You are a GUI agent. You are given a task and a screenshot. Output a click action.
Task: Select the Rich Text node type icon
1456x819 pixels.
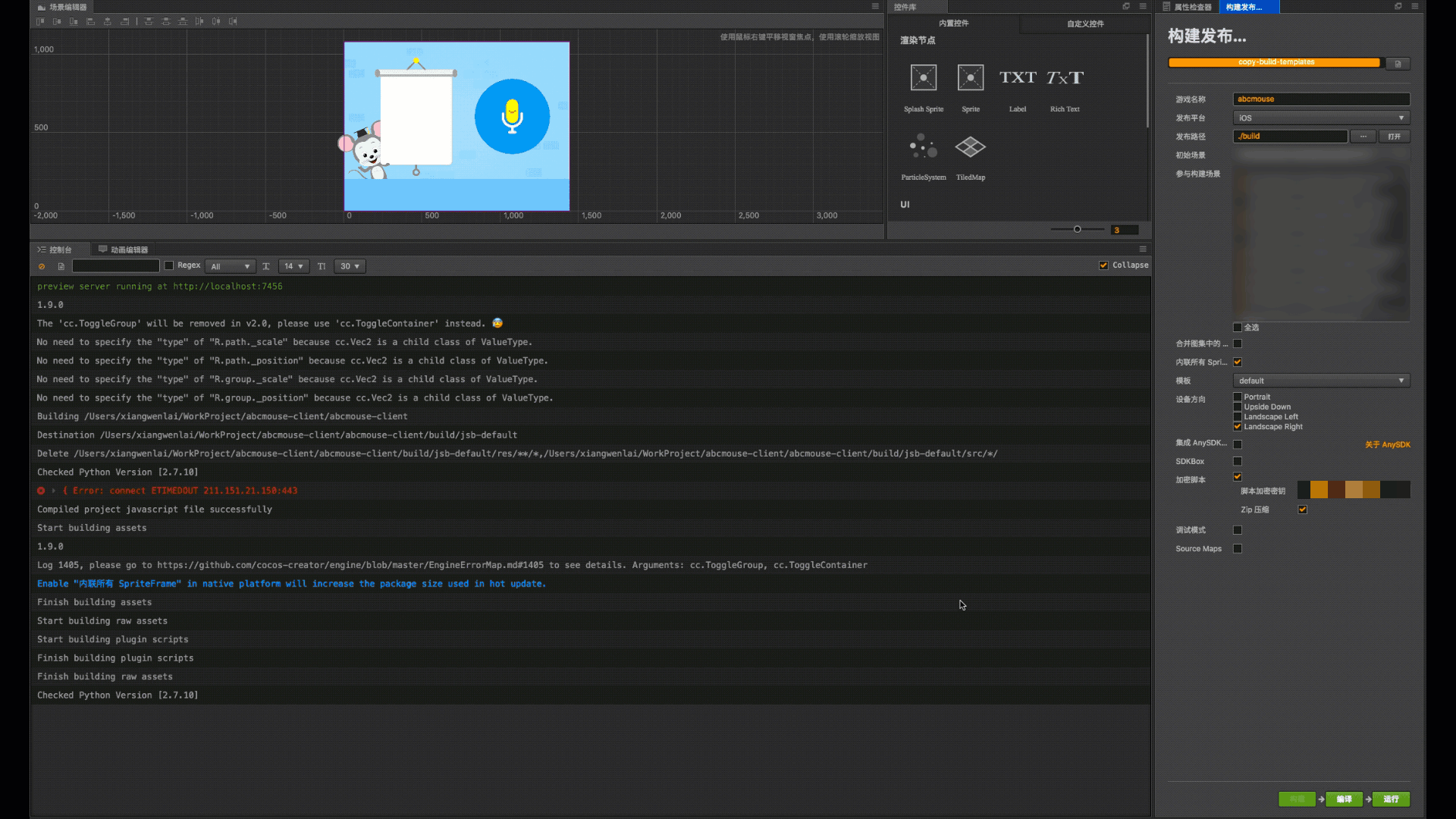(1065, 77)
